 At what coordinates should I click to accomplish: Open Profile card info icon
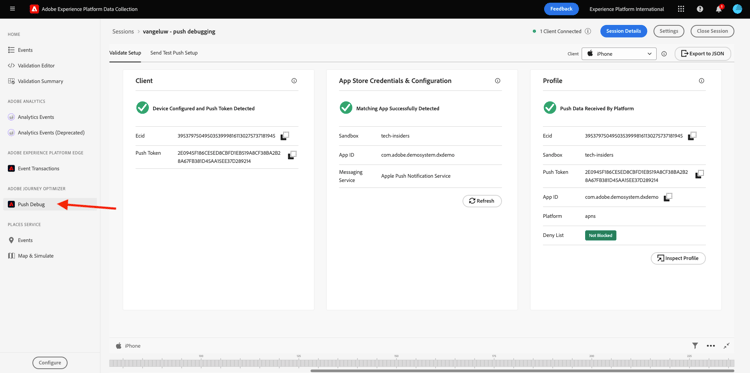pos(701,81)
